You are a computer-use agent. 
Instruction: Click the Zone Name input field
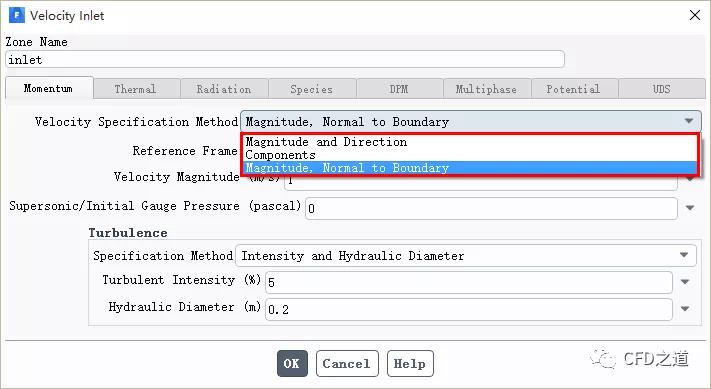[x=285, y=59]
